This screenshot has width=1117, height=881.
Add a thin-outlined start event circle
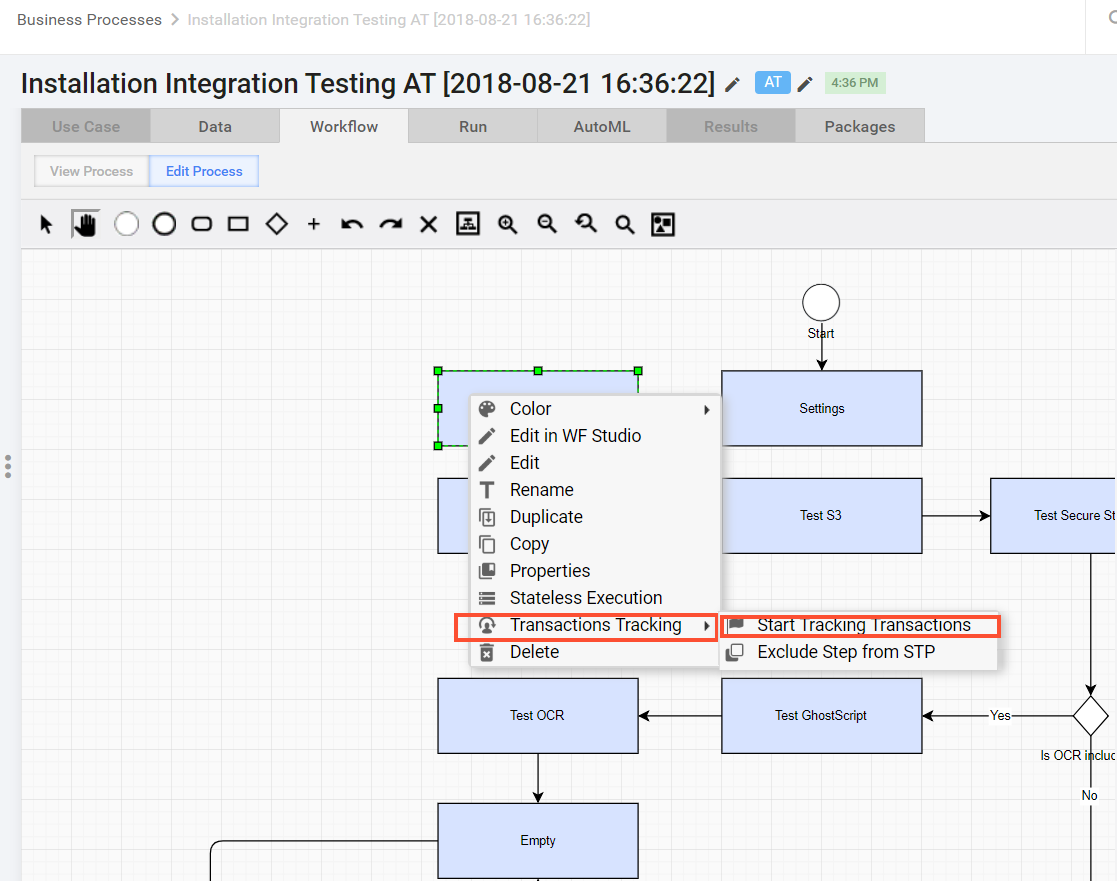(126, 224)
